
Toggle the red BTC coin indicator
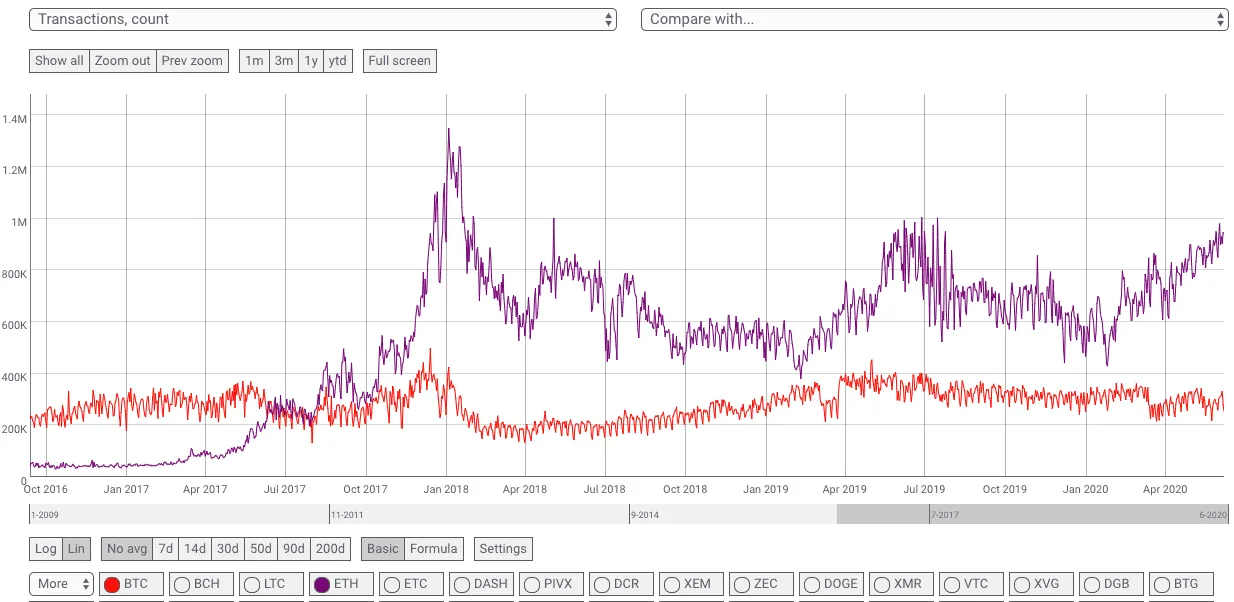[x=112, y=585]
